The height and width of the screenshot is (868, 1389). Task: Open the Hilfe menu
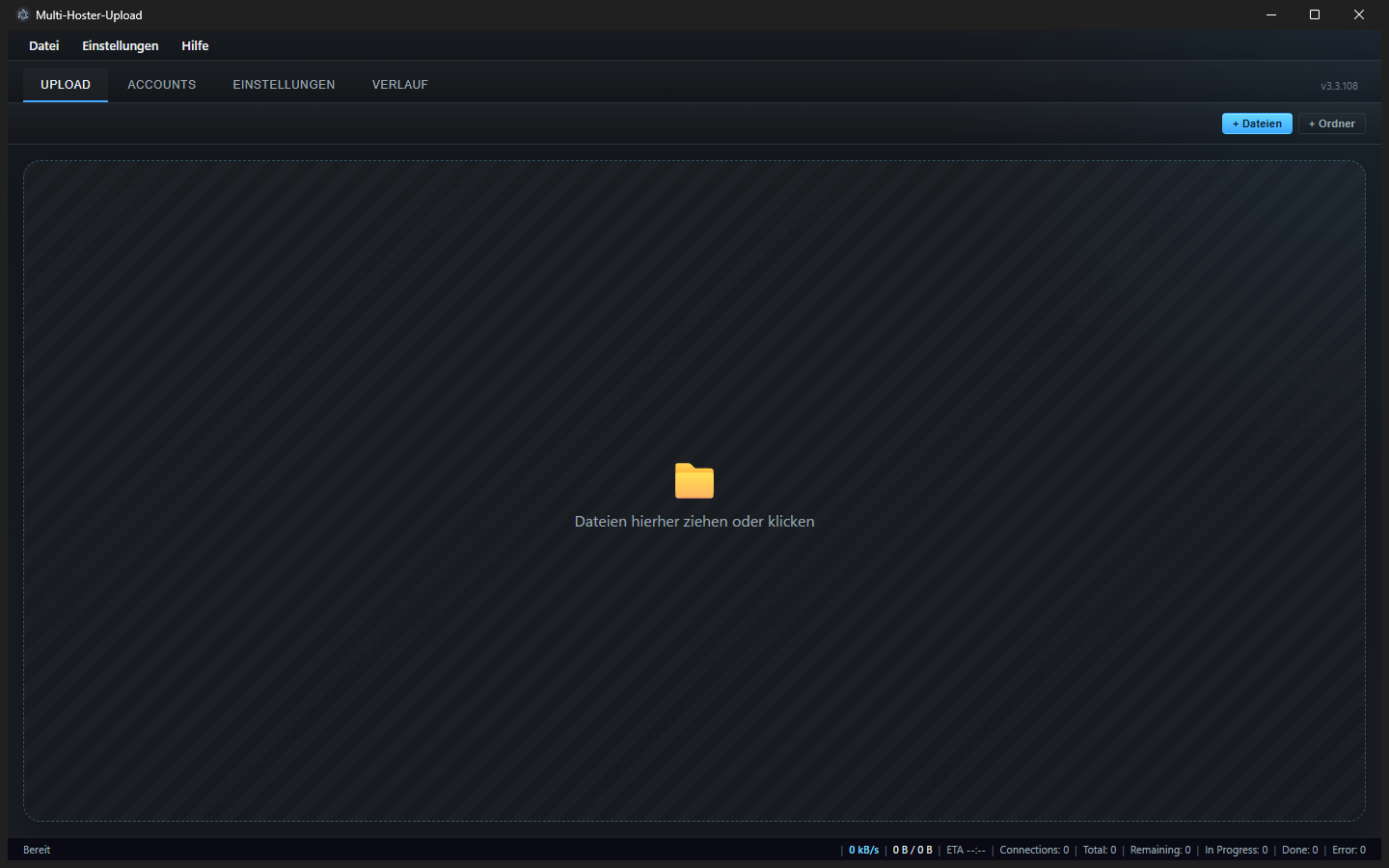(195, 45)
